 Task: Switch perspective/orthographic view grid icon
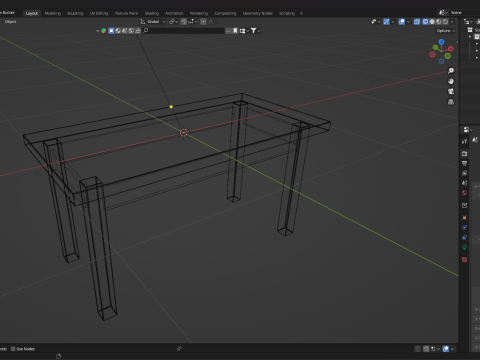[451, 102]
